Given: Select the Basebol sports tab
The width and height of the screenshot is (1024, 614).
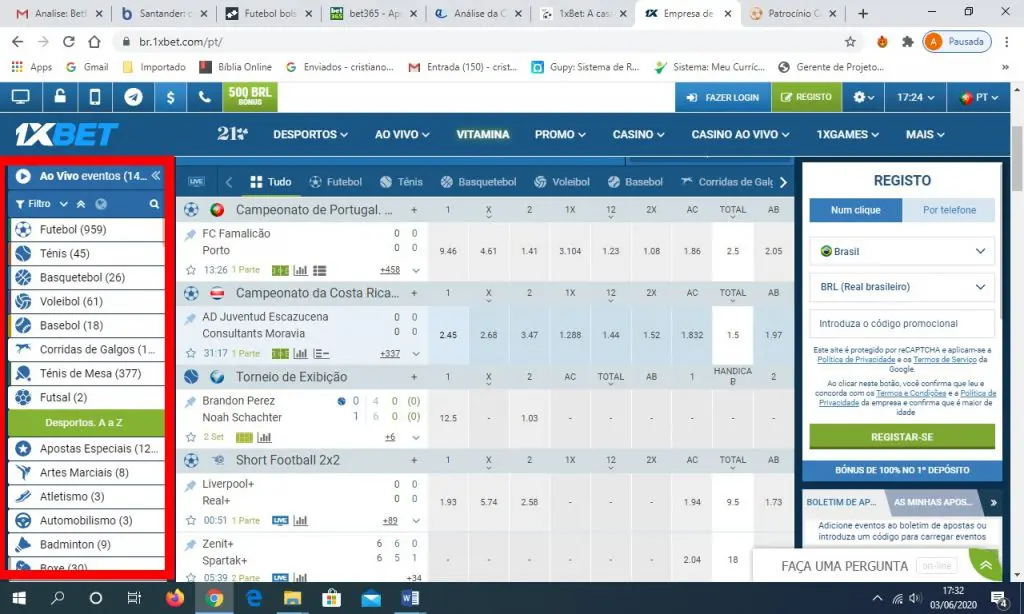Looking at the screenshot, I should point(635,182).
